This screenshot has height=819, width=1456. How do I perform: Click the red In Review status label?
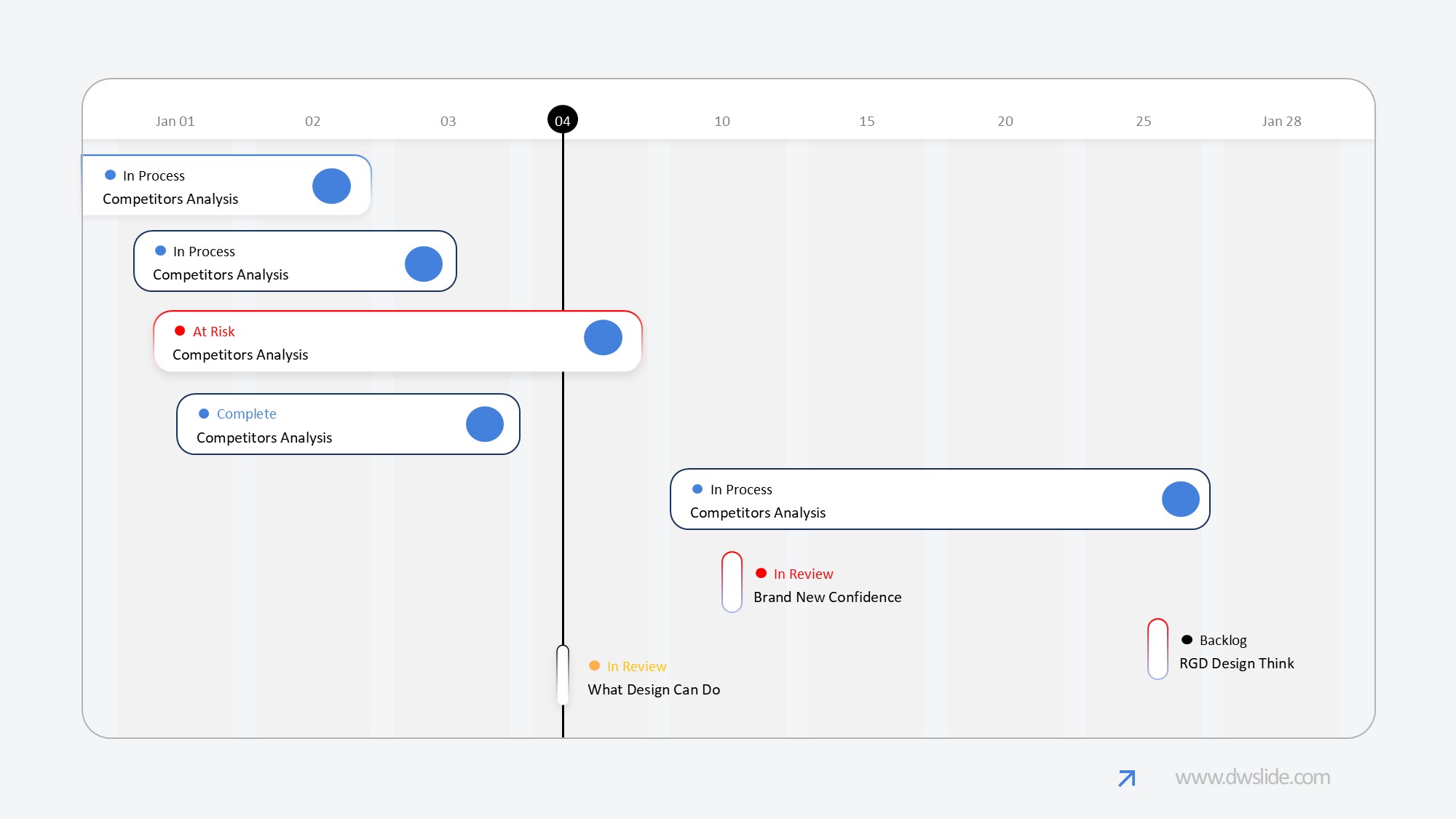click(x=803, y=574)
